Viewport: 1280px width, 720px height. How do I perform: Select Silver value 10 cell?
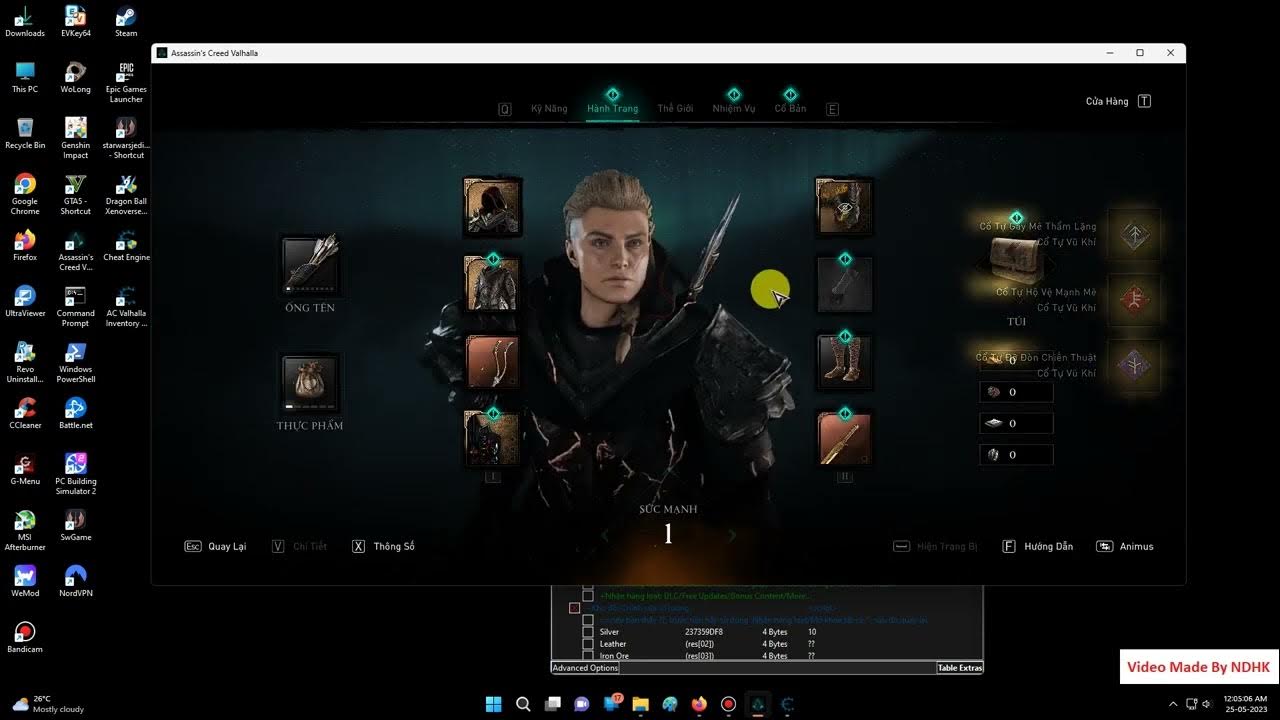coord(812,632)
